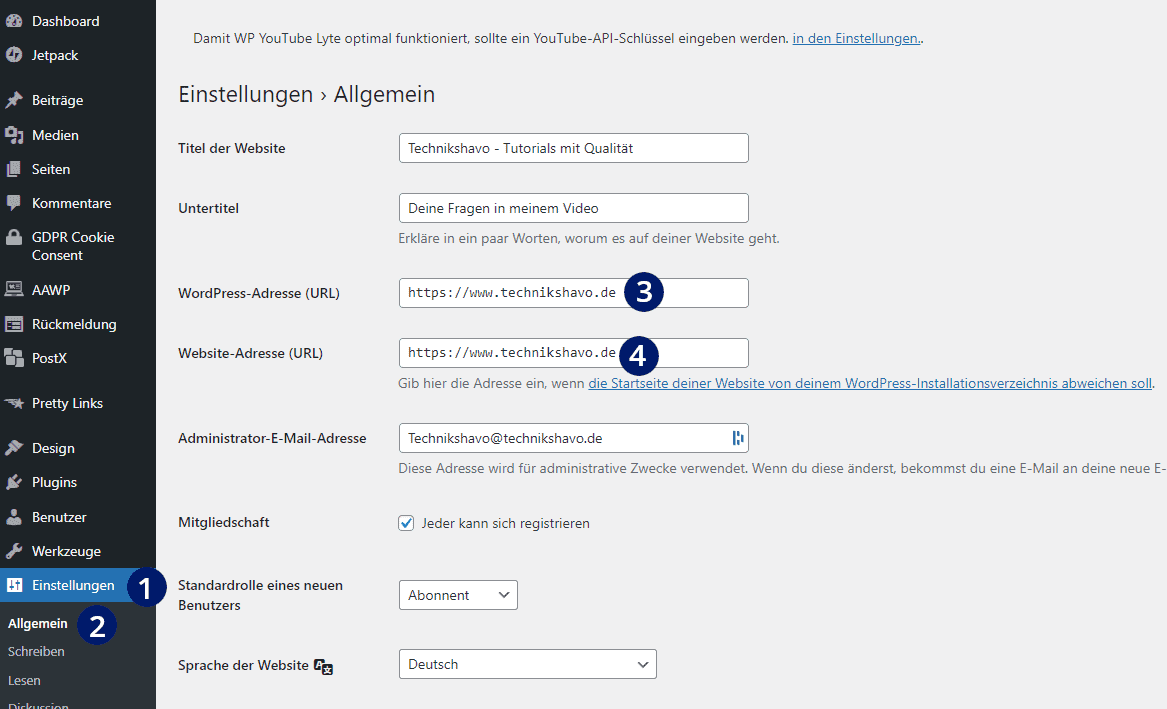Click the password manager icon in email field
Image resolution: width=1167 pixels, height=709 pixels.
pos(738,438)
